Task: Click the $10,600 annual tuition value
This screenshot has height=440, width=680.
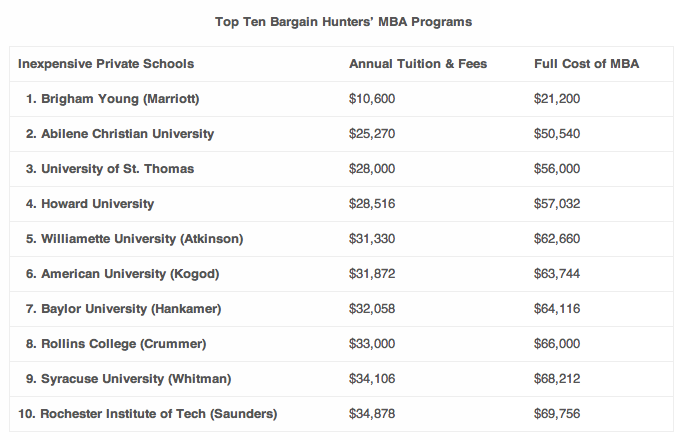Action: click(x=372, y=99)
